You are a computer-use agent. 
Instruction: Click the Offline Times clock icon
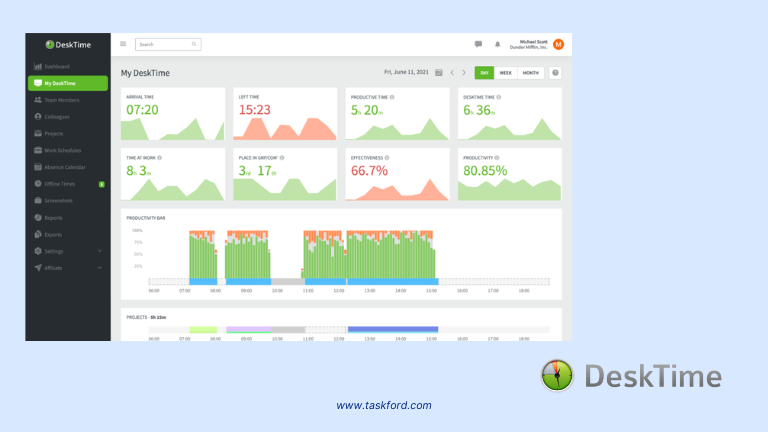pos(38,184)
